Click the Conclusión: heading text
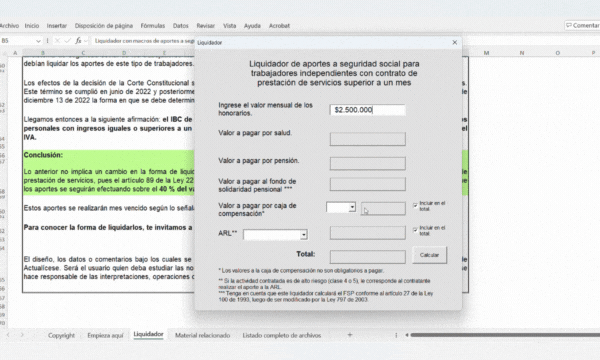This screenshot has width=600, height=360. pyautogui.click(x=43, y=155)
